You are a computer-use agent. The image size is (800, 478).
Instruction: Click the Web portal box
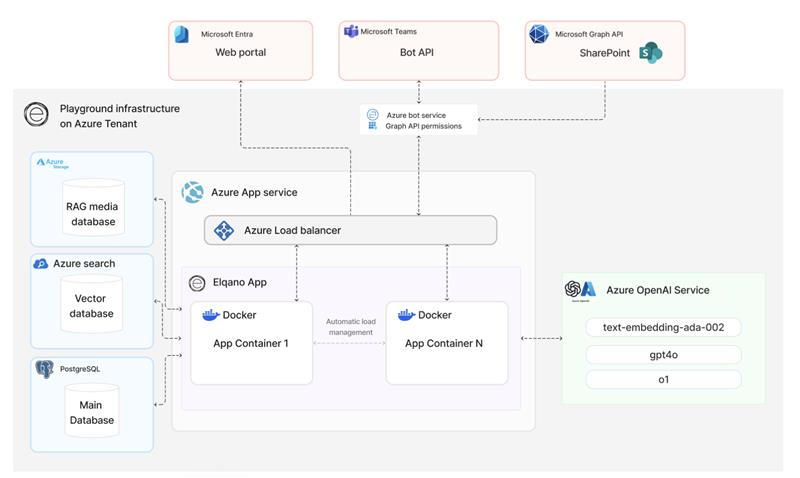[x=241, y=51]
